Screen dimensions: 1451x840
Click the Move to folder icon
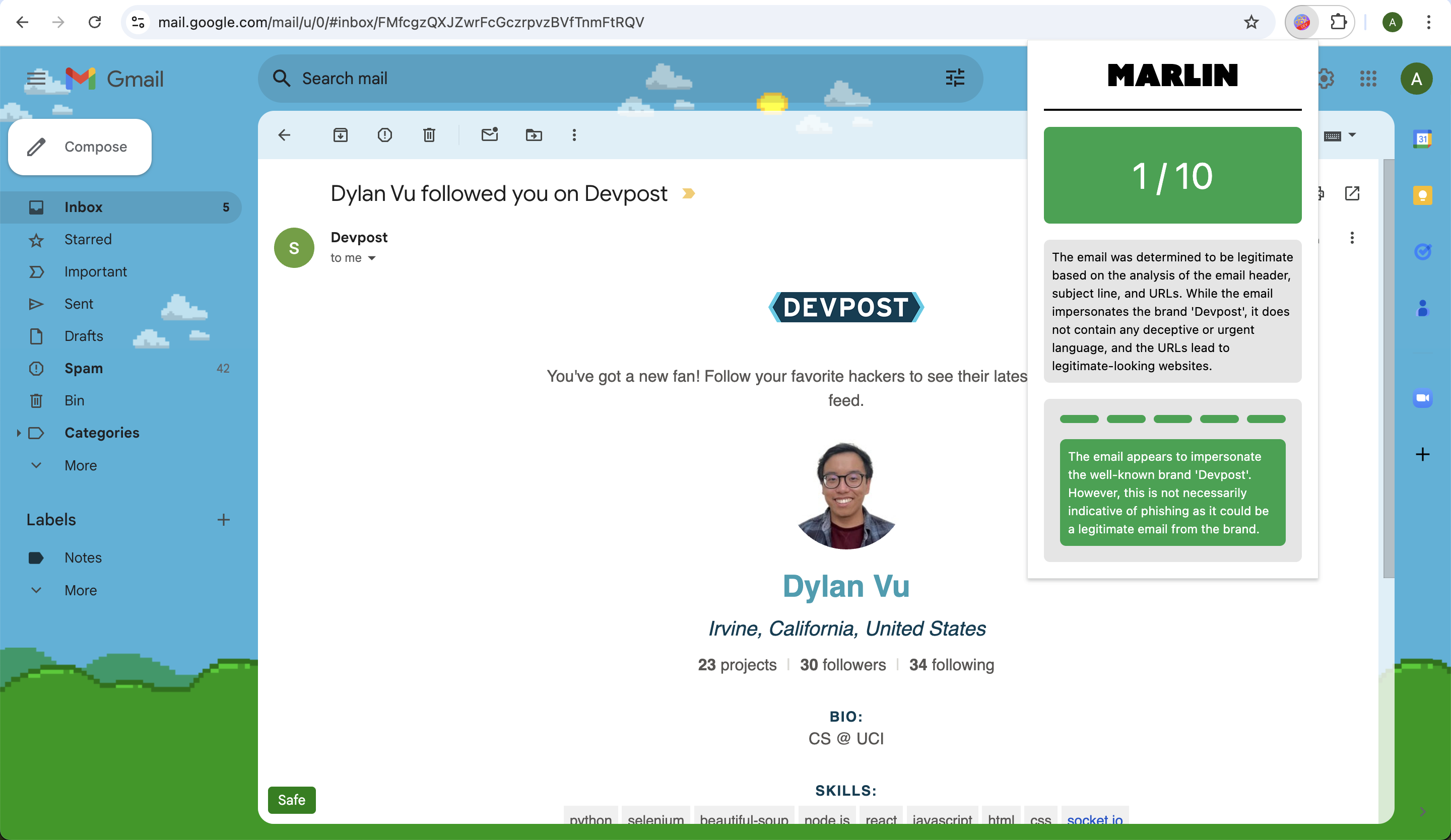534,135
